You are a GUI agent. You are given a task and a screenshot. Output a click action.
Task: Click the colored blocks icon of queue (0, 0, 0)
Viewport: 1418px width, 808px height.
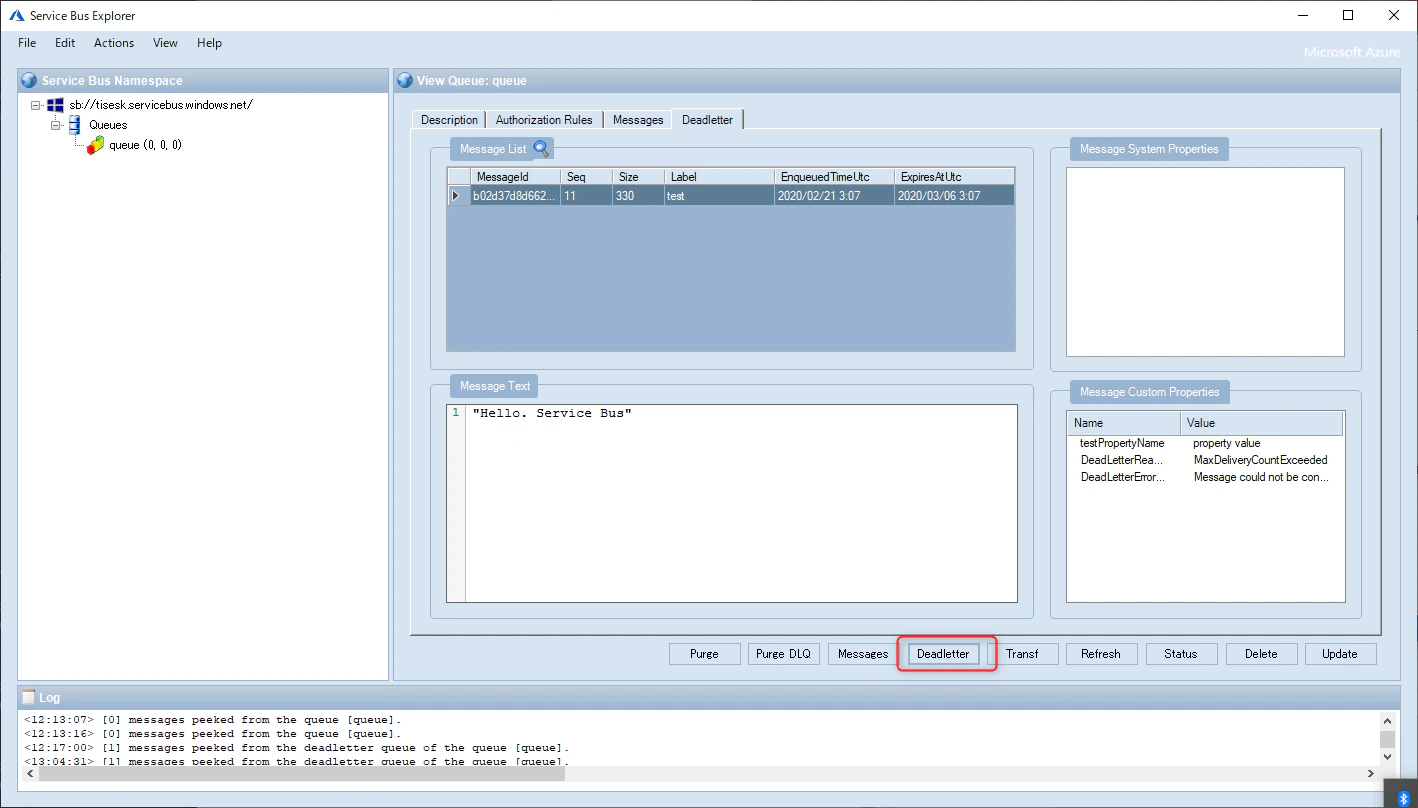pos(95,145)
